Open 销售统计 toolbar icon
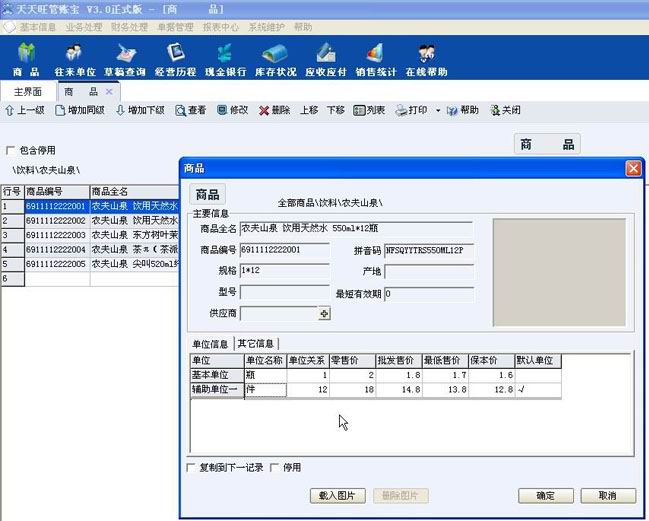This screenshot has height=521, width=649. tap(376, 60)
